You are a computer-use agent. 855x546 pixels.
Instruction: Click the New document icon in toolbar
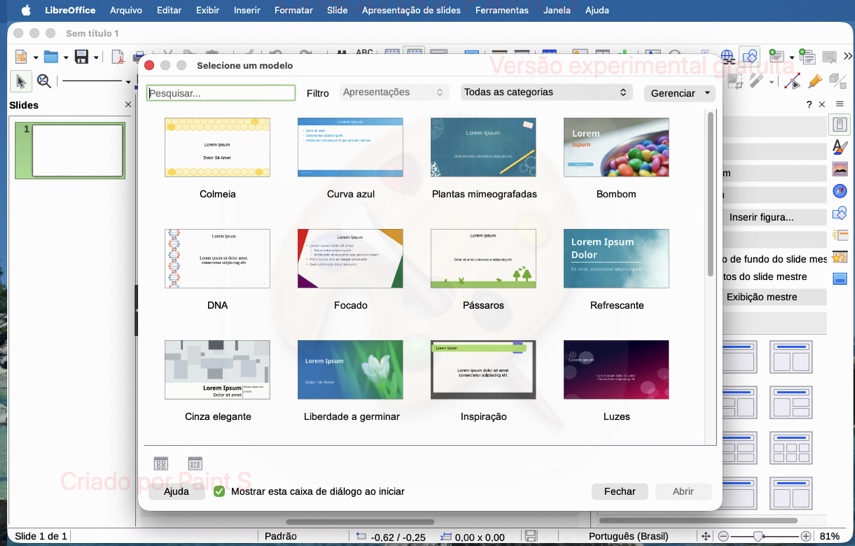(21, 57)
